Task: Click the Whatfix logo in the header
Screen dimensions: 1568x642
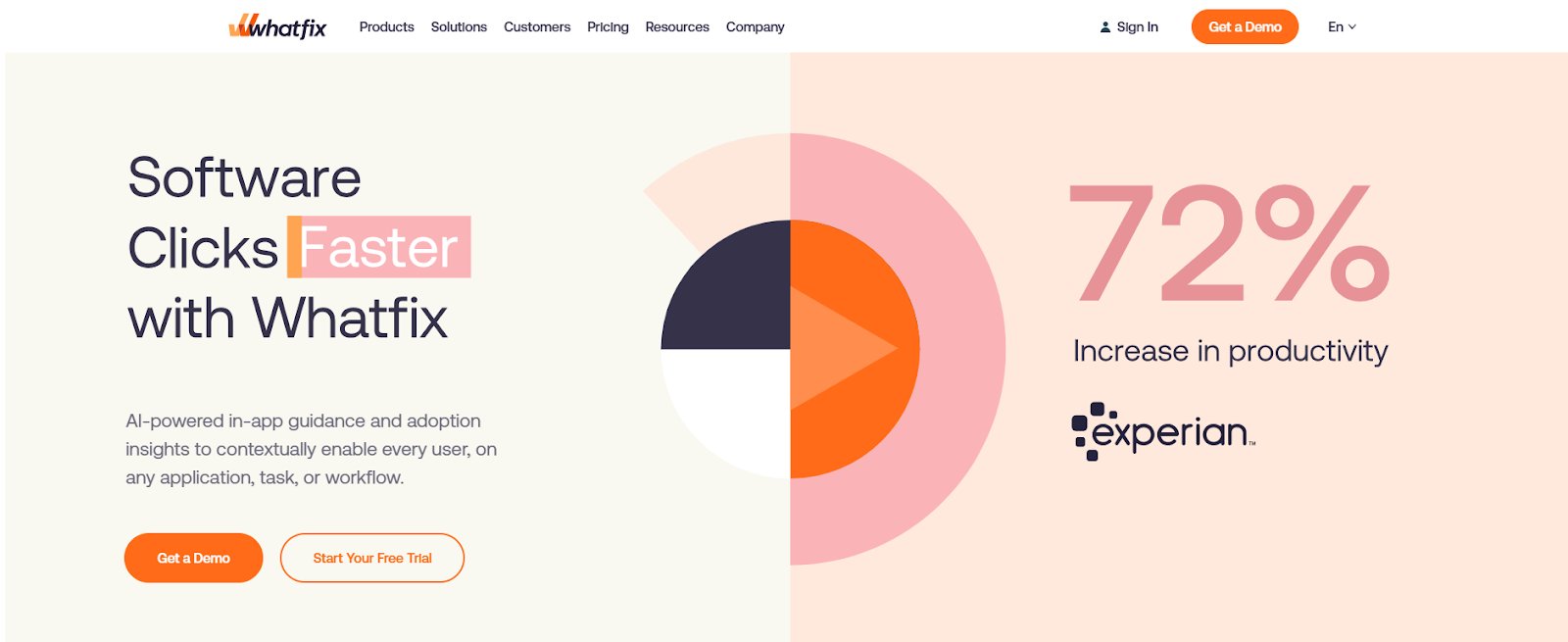Action: pos(277,26)
